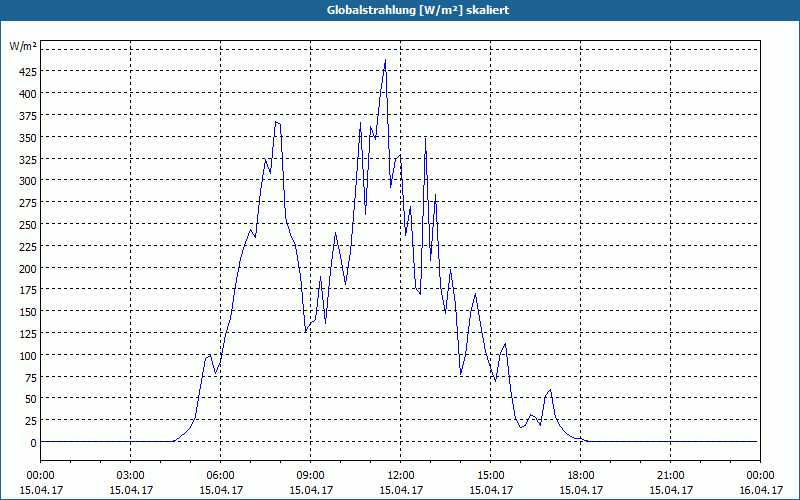
Task: Select the 225 y-axis value
Action: click(x=27, y=246)
